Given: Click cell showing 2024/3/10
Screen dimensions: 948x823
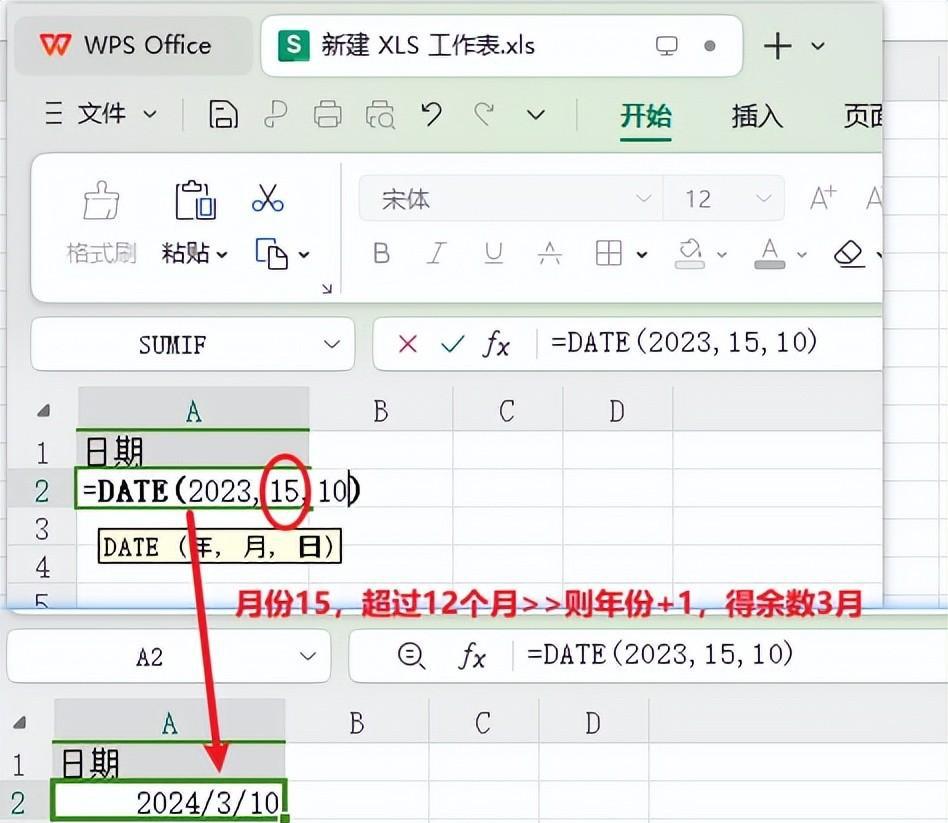Looking at the screenshot, I should (x=170, y=801).
